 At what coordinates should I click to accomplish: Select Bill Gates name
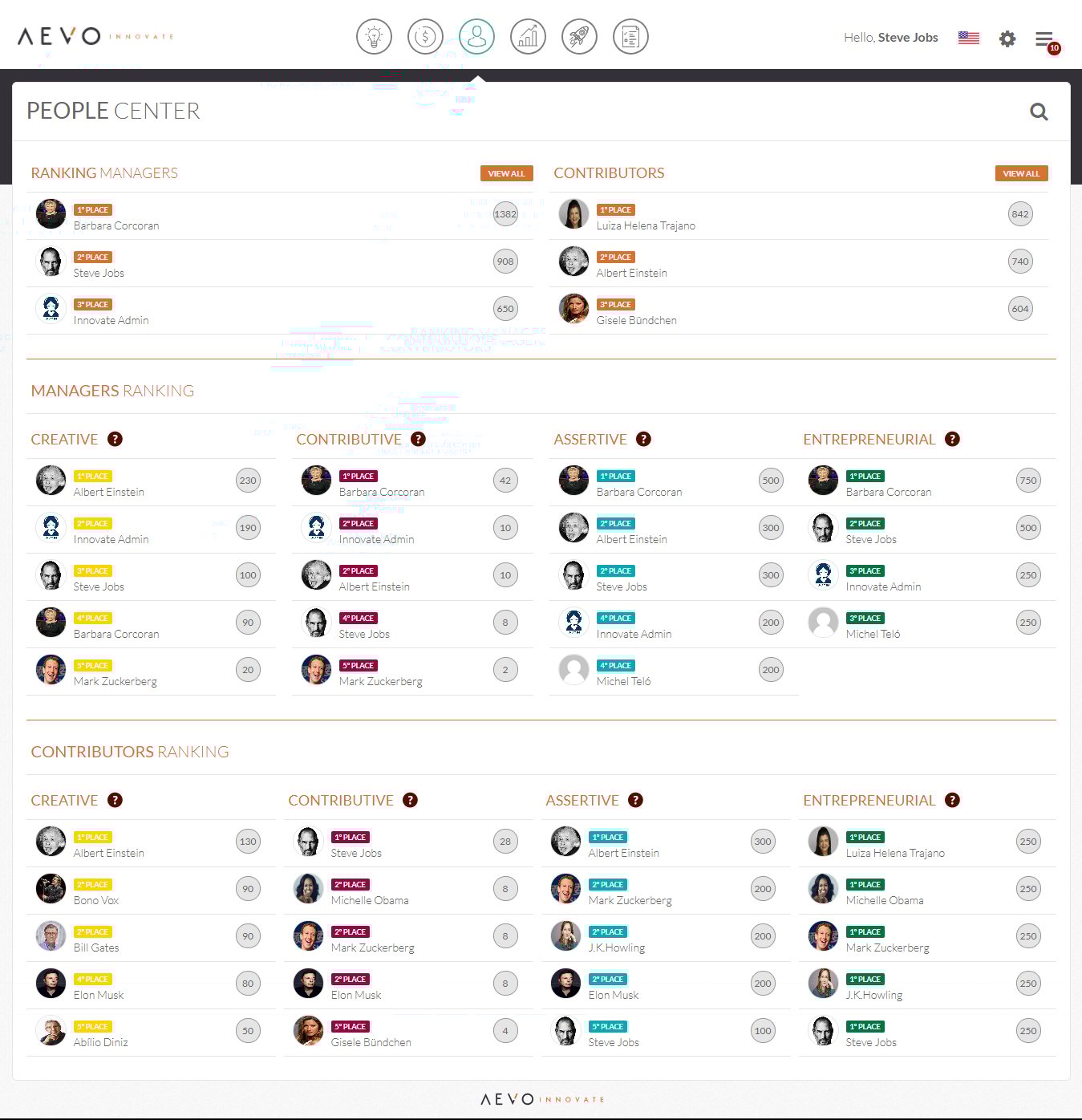[x=96, y=948]
